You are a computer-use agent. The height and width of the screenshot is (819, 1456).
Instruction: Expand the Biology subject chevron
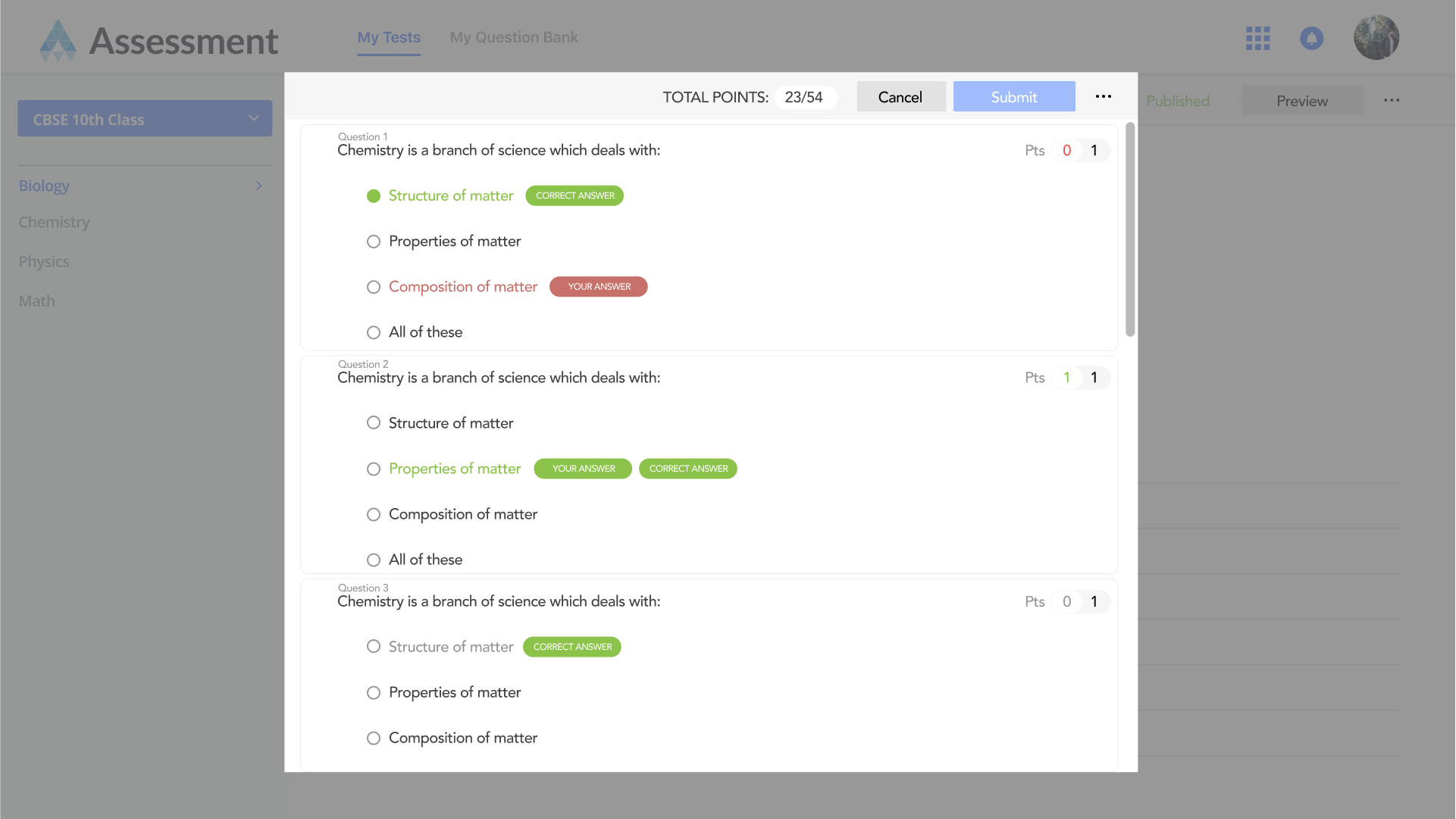pos(258,186)
